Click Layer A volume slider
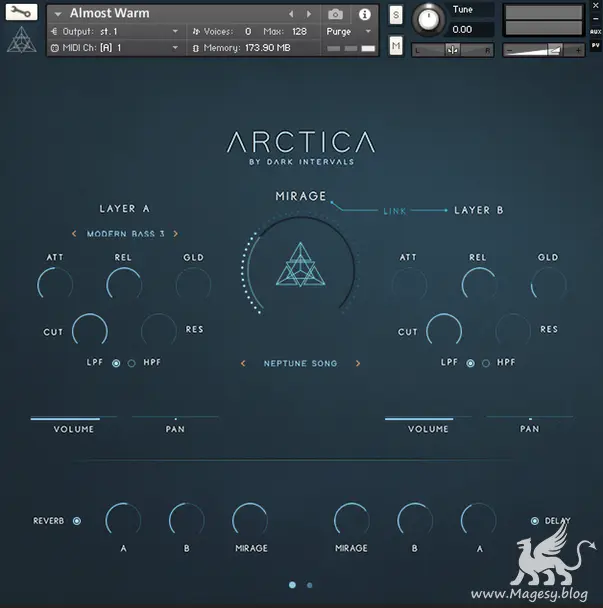 click(74, 418)
